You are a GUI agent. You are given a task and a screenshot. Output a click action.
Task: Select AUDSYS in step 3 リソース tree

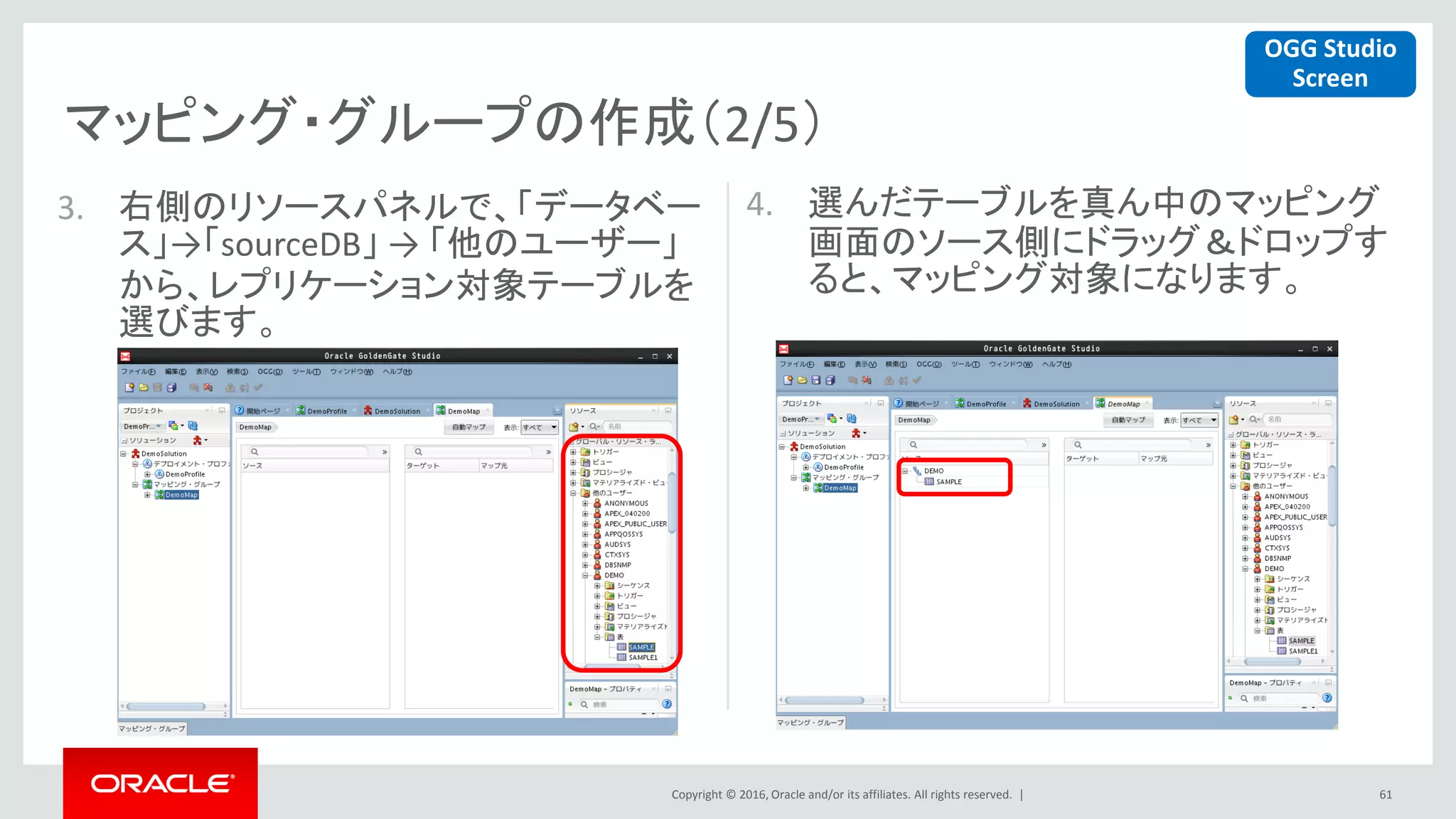coord(617,545)
